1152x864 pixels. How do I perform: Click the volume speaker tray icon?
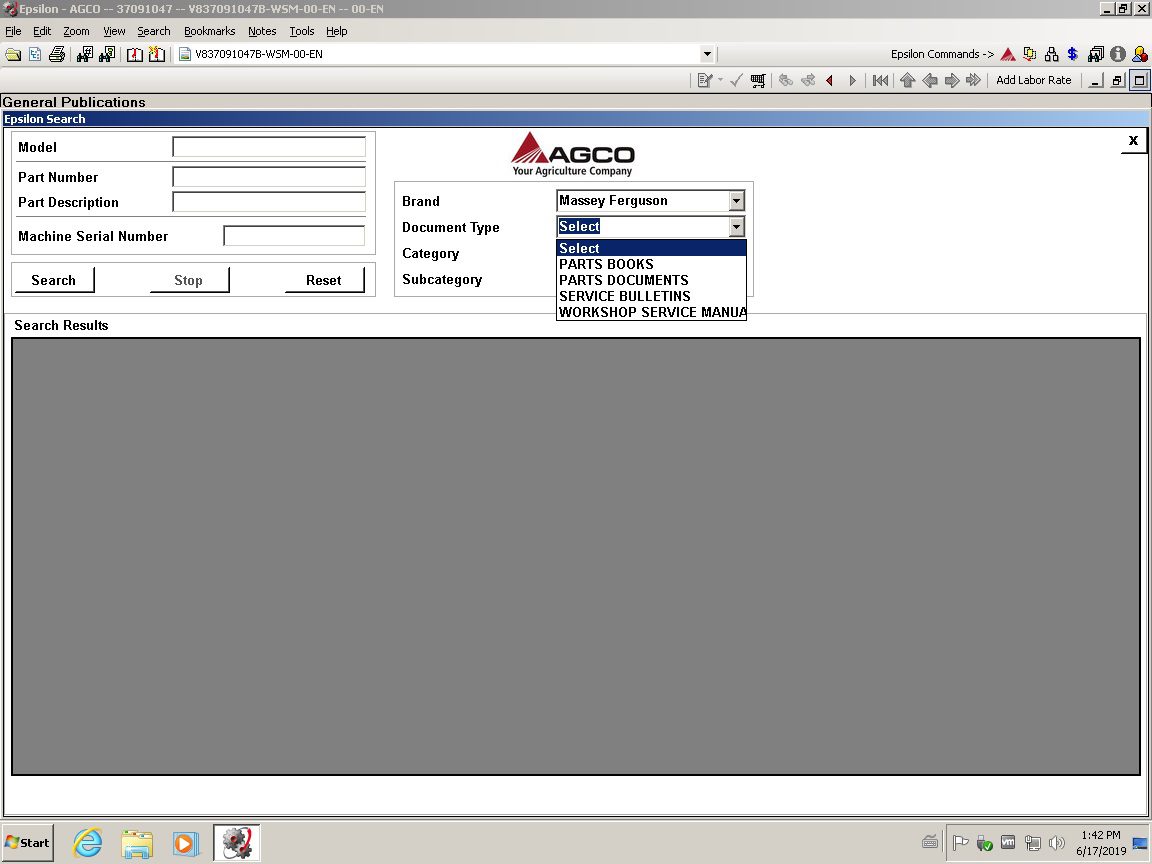coord(1057,843)
